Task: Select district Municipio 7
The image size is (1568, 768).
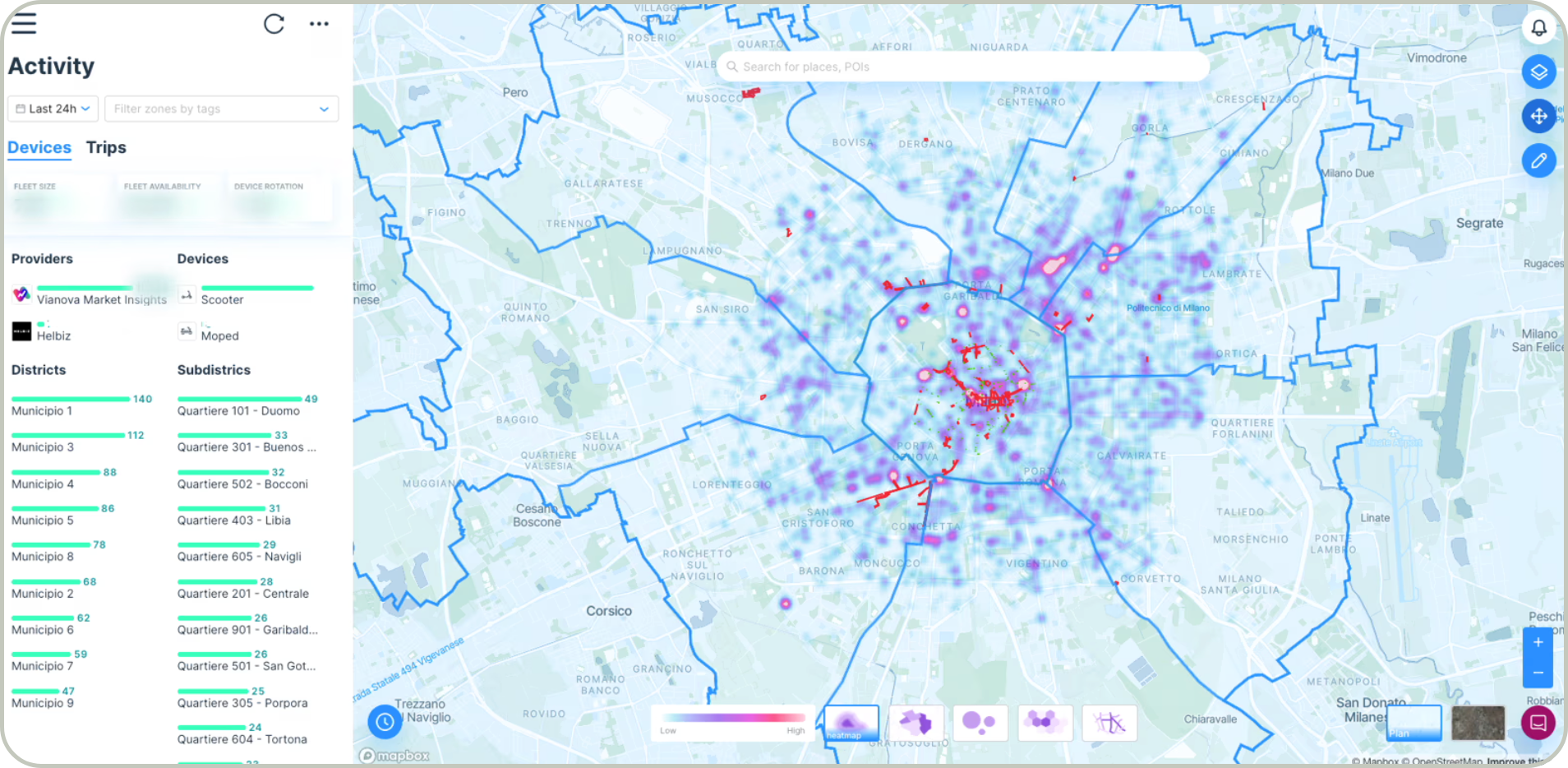Action: [x=49, y=660]
